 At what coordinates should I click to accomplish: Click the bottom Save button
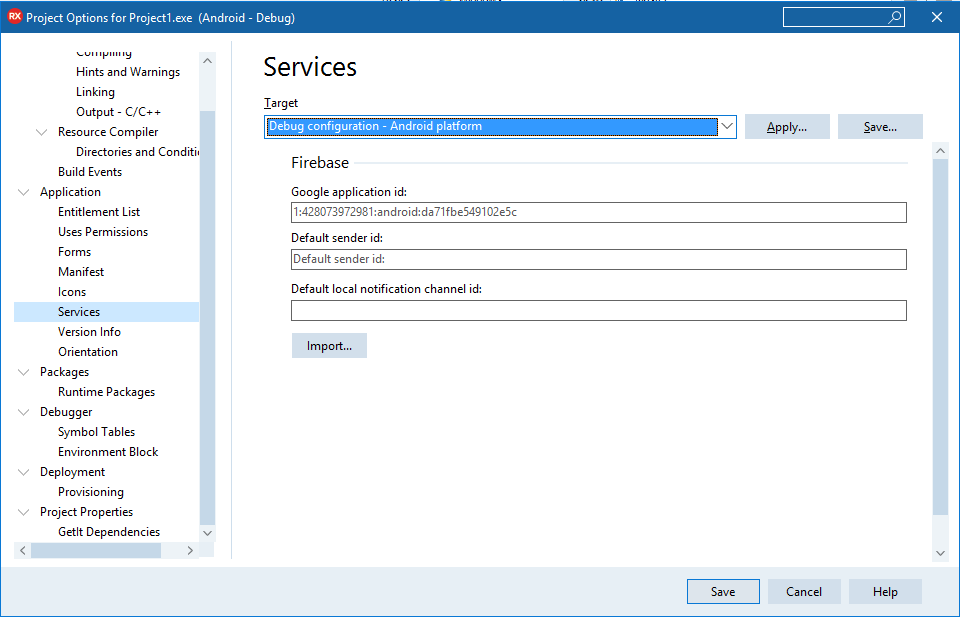pos(723,591)
